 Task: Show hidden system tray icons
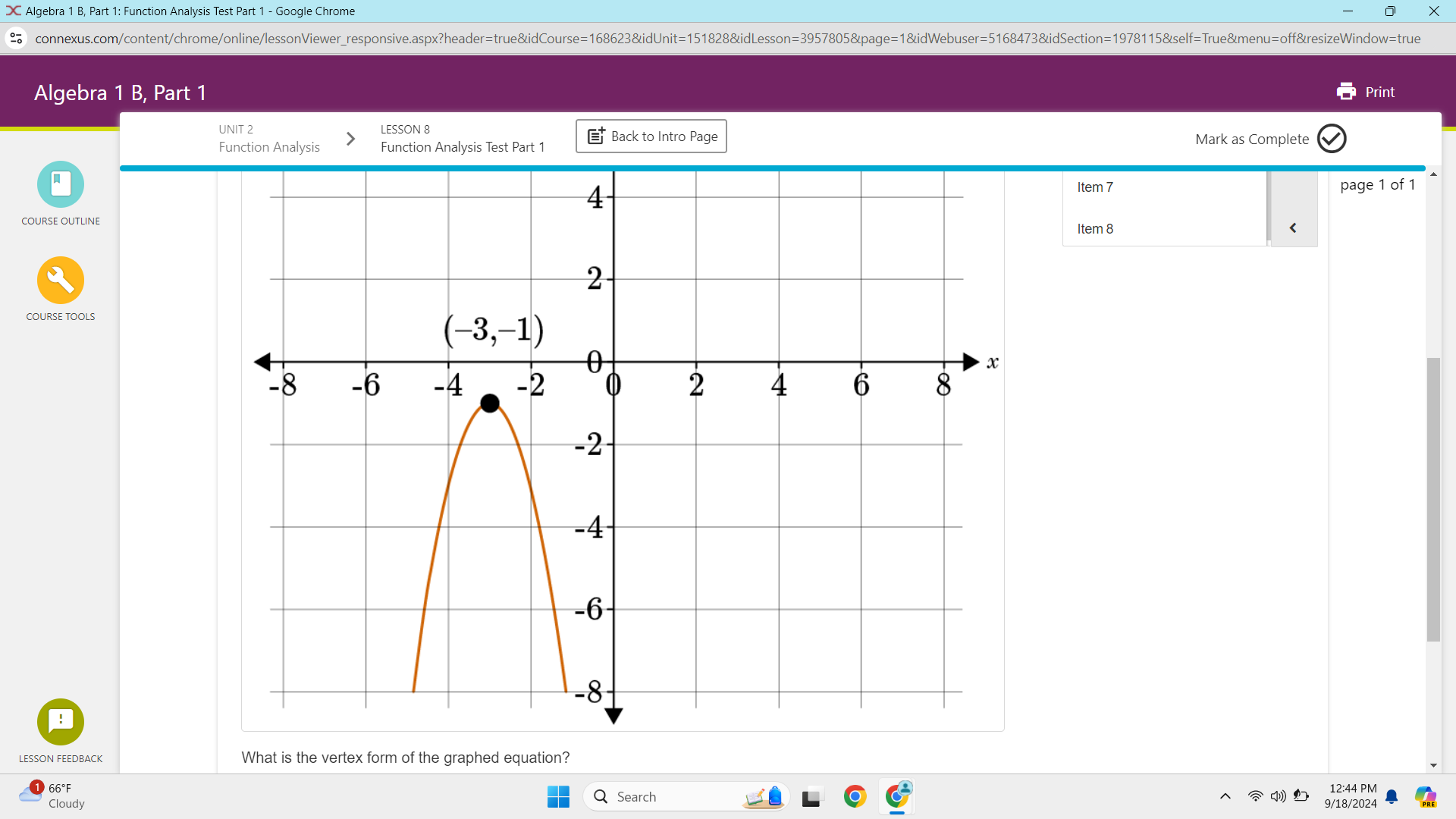coord(1225,796)
